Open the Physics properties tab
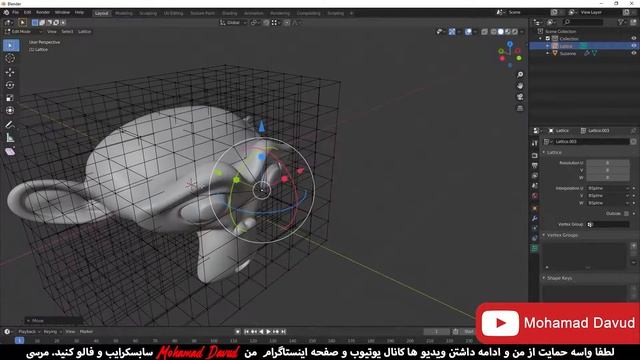Image resolution: width=640 pixels, height=360 pixels. tap(535, 228)
